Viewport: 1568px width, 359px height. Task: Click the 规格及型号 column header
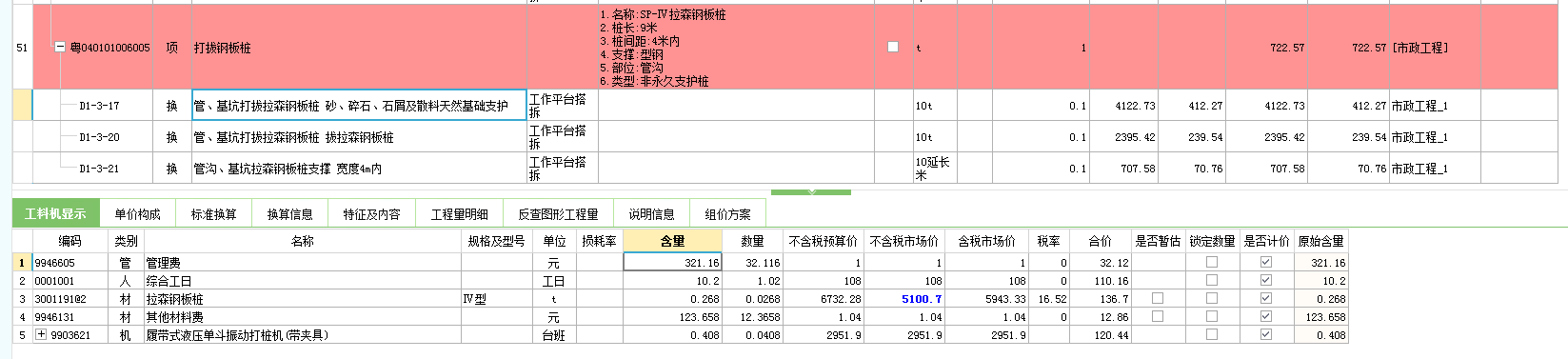point(496,241)
